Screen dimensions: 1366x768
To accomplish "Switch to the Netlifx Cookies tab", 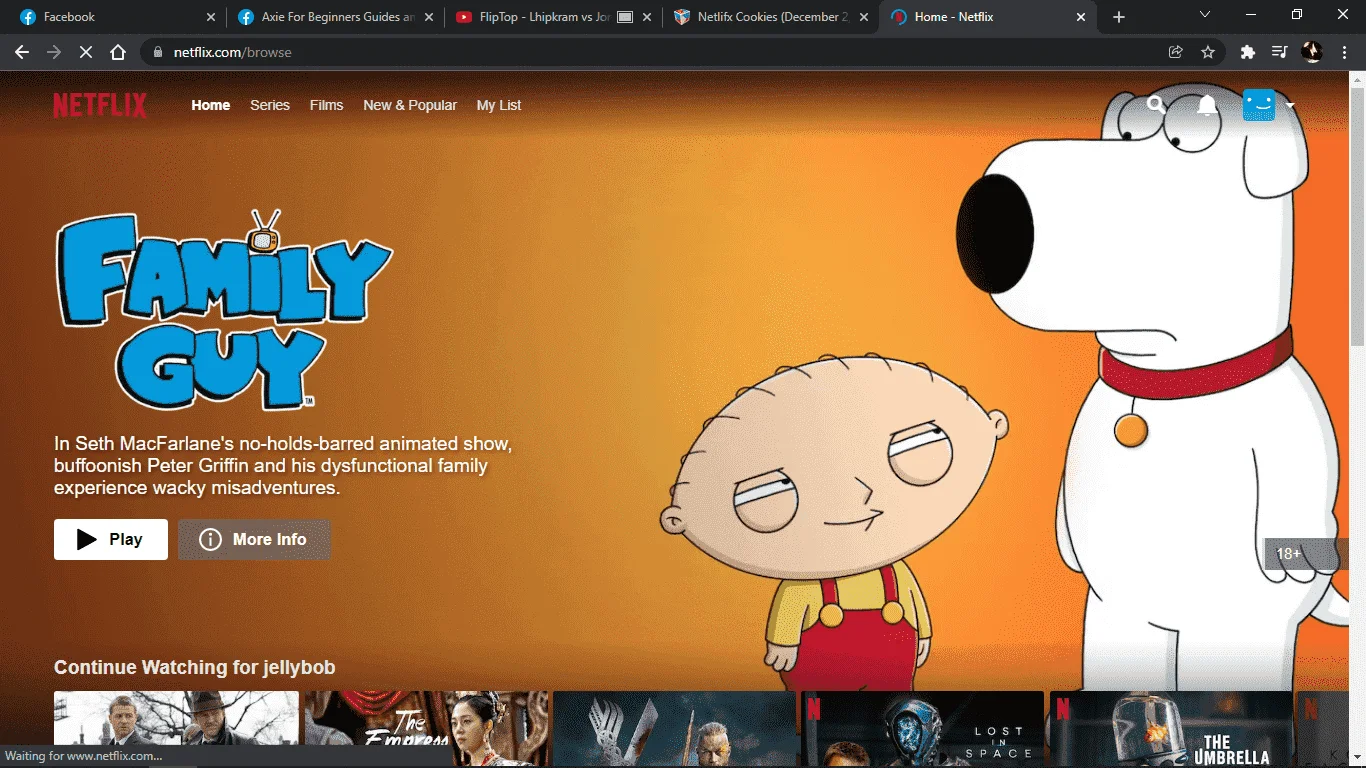I will click(x=771, y=17).
